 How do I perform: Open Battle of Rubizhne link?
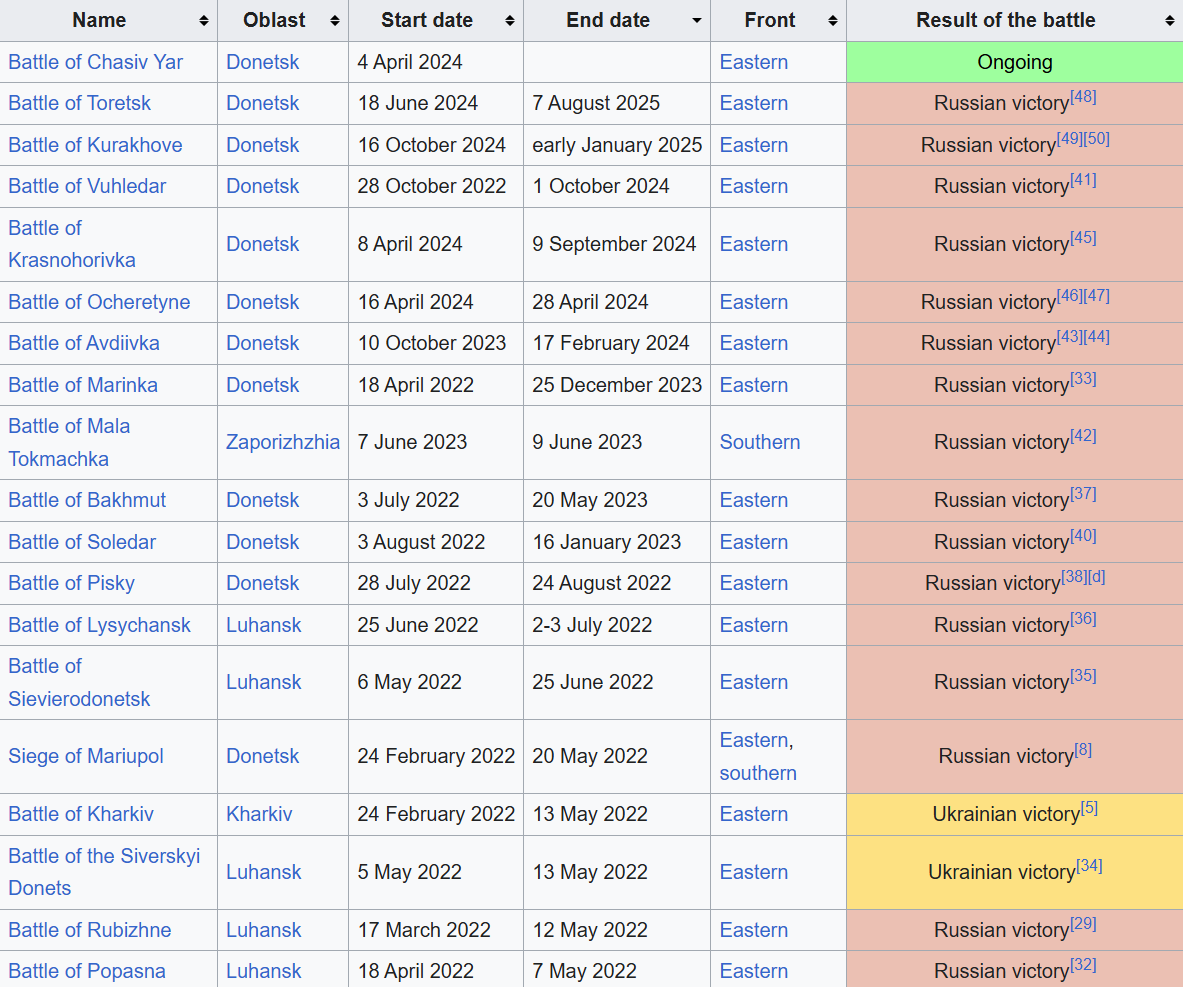[x=90, y=930]
